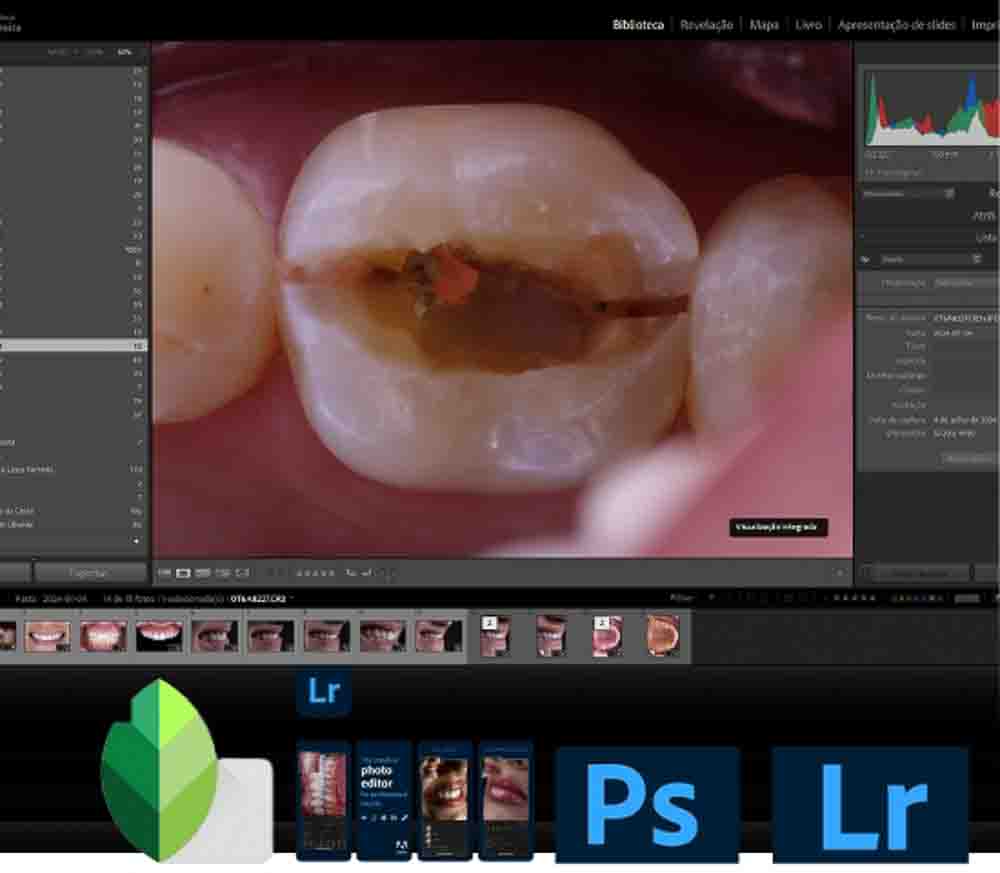Click the large Photoshop Ps logo
The width and height of the screenshot is (1000, 873).
click(646, 804)
